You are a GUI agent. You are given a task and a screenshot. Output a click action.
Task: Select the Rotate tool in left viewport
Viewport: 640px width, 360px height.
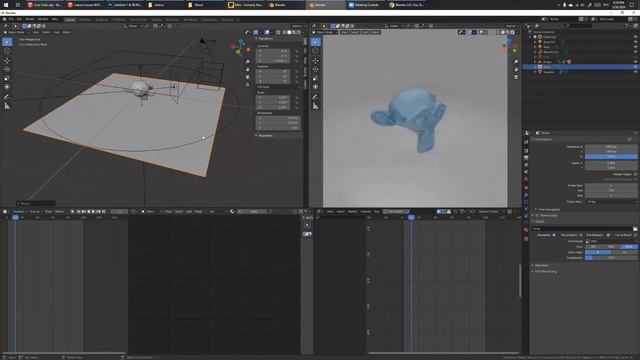(x=7, y=69)
